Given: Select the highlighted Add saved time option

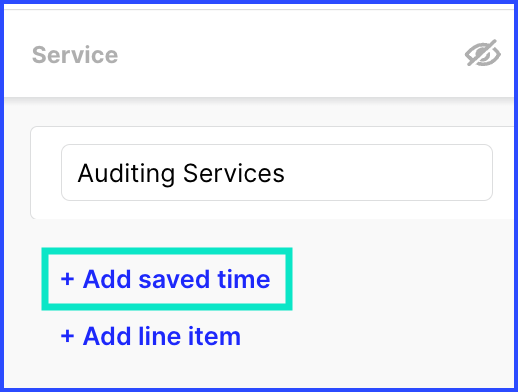Looking at the screenshot, I should coord(167,279).
